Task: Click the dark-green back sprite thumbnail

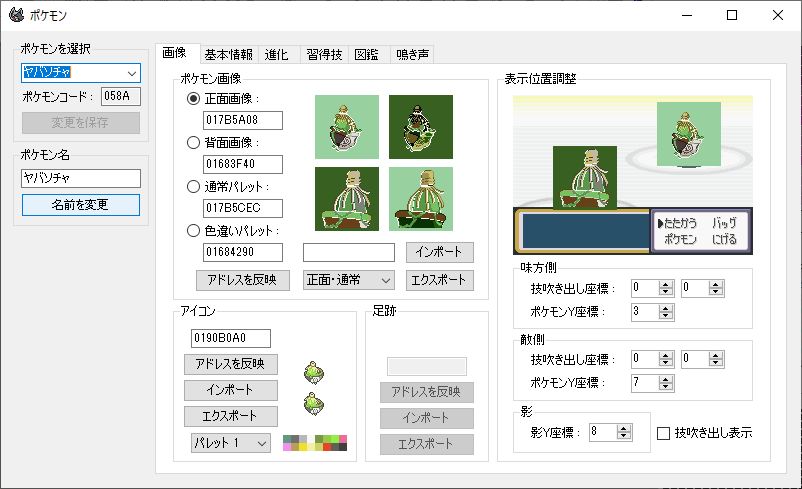Action: click(x=347, y=199)
